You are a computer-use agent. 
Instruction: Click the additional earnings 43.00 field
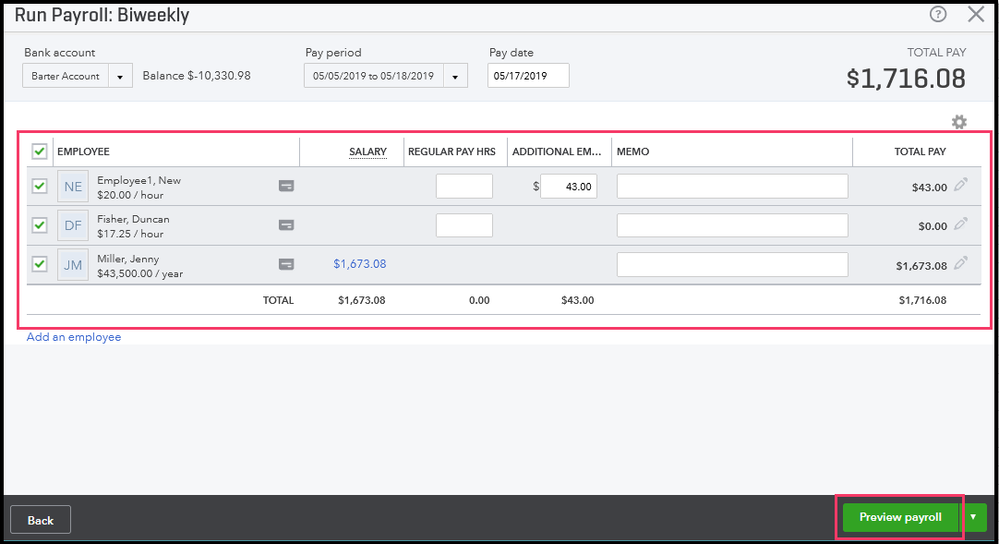pyautogui.click(x=569, y=186)
